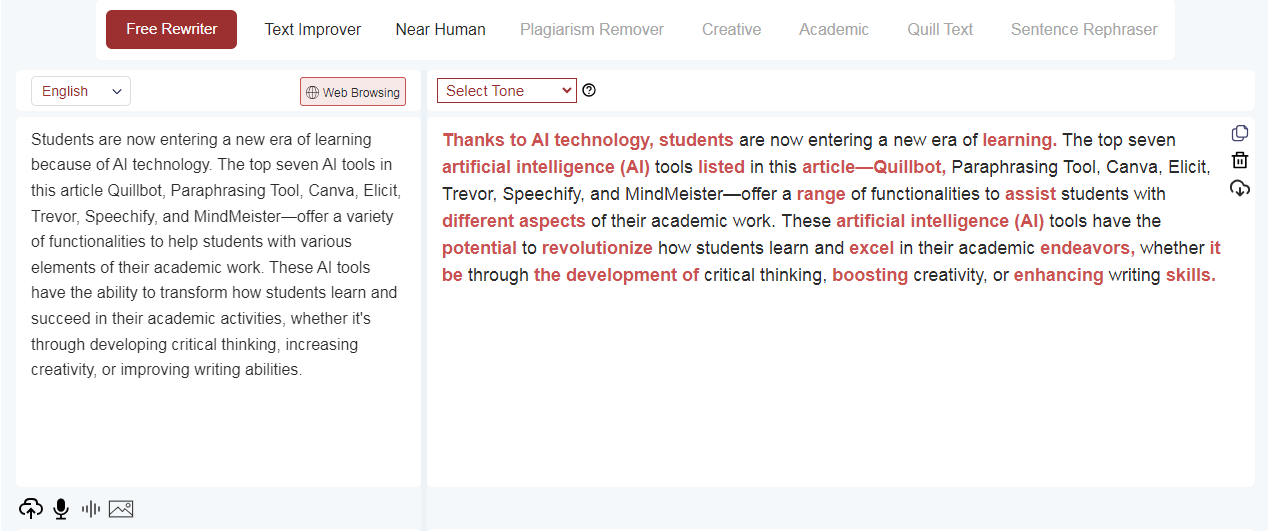Choose the Creative mode tab

pos(732,30)
